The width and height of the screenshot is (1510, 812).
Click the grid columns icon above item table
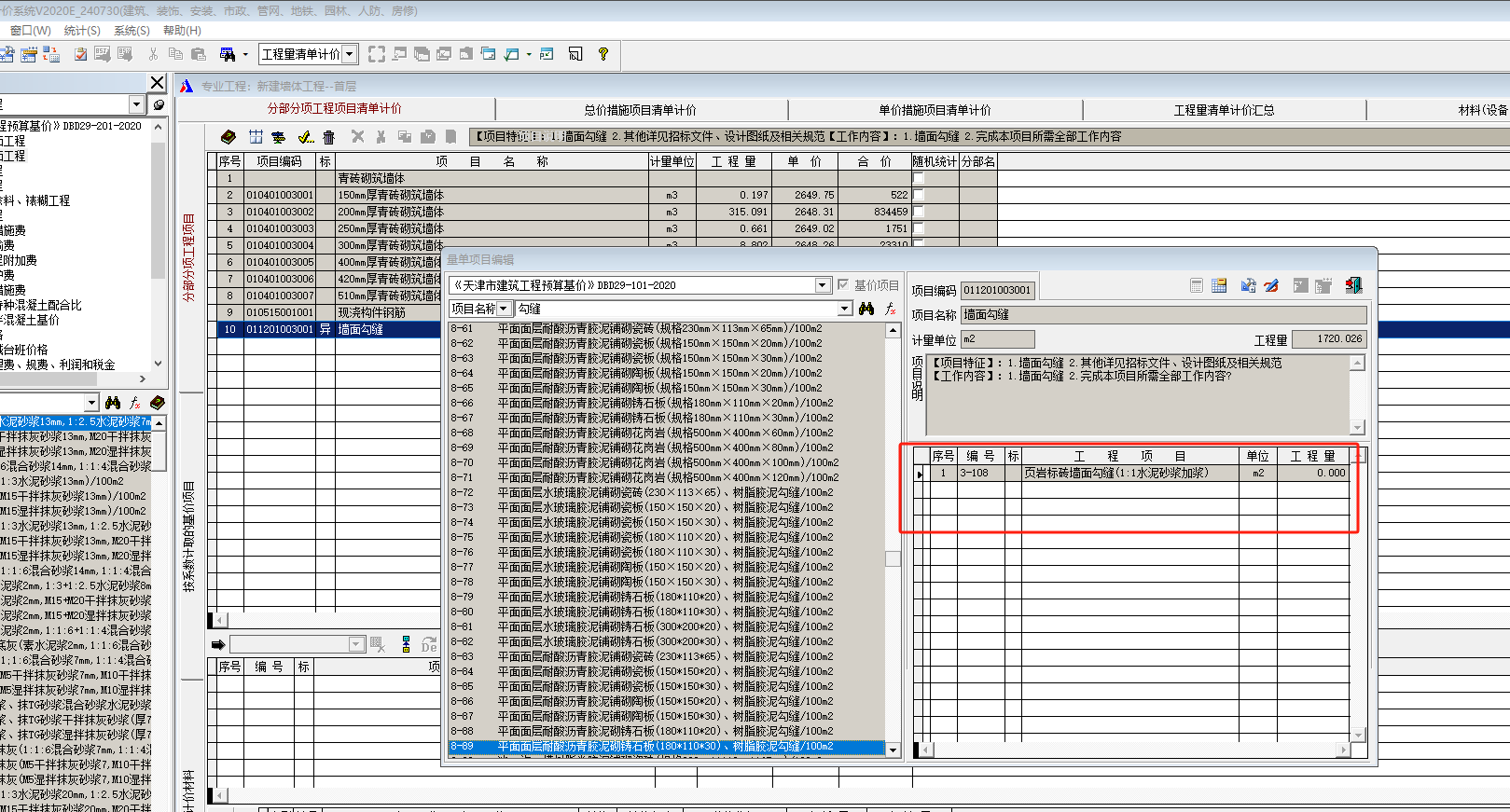coord(256,137)
